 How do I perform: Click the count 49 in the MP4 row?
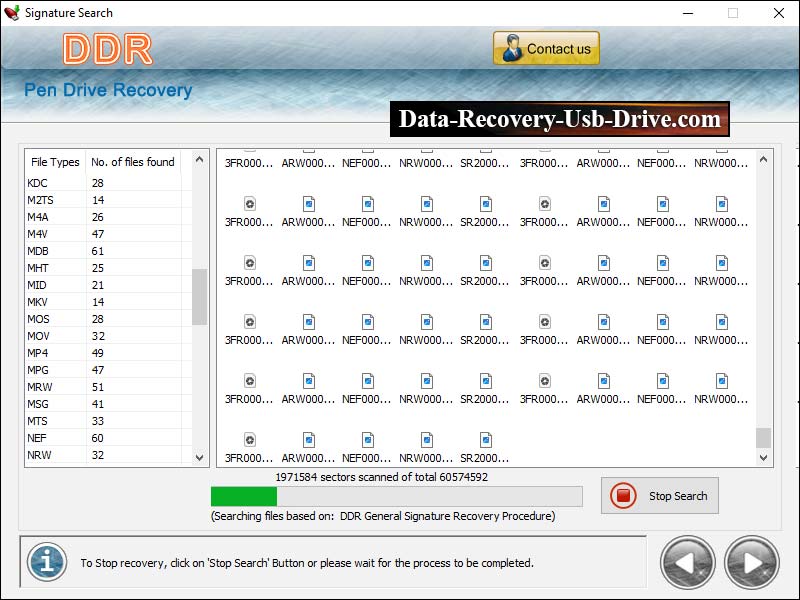[x=97, y=353]
